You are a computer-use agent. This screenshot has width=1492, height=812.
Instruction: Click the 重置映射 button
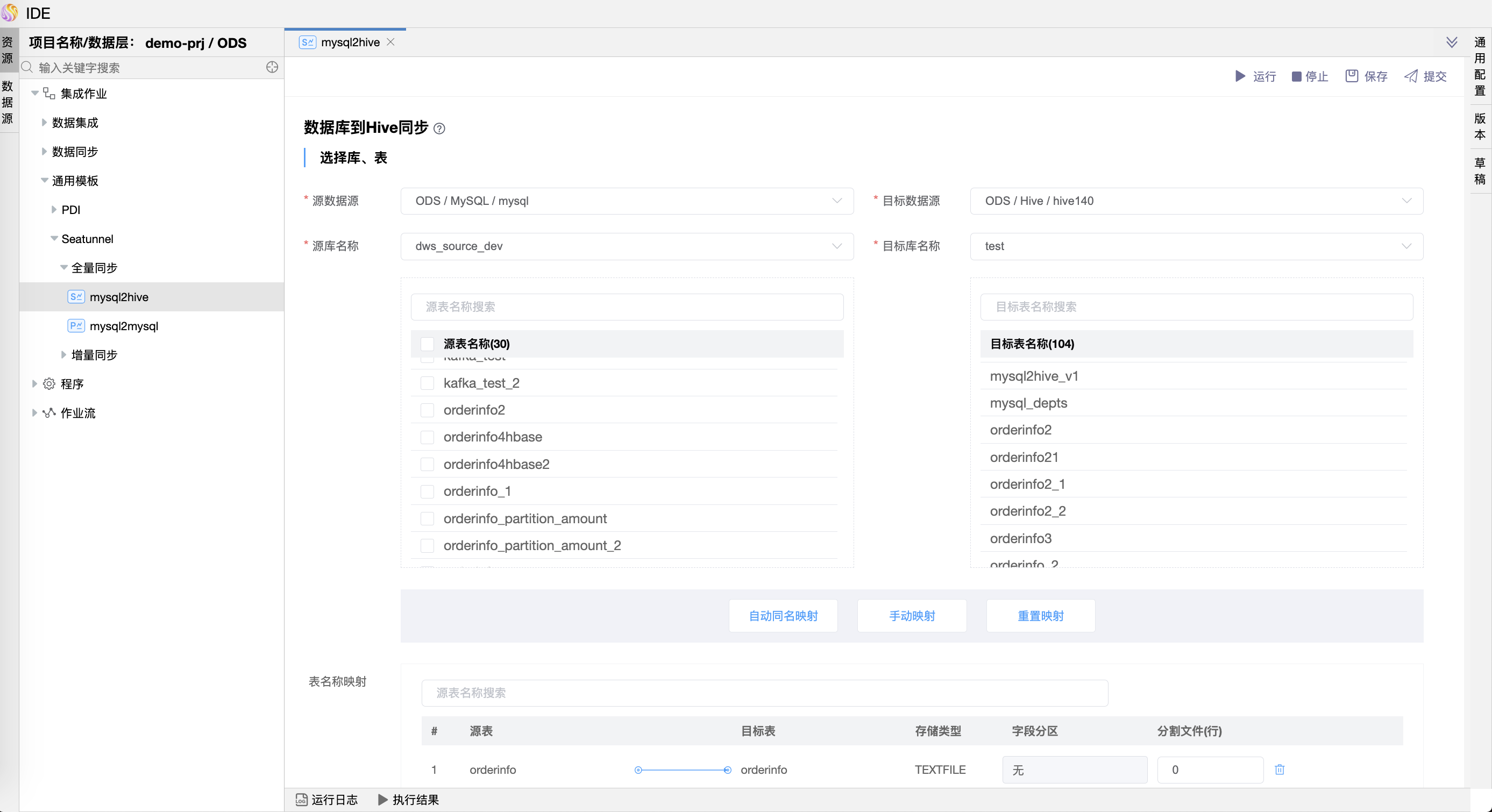1040,616
